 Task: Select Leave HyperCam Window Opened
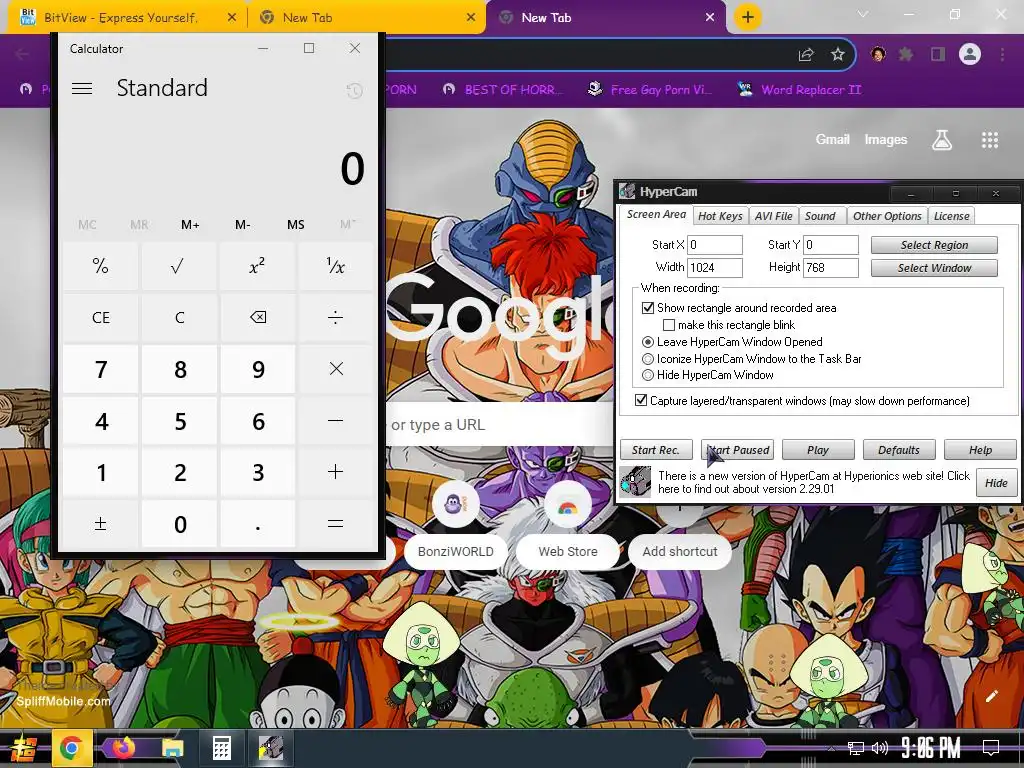[648, 342]
